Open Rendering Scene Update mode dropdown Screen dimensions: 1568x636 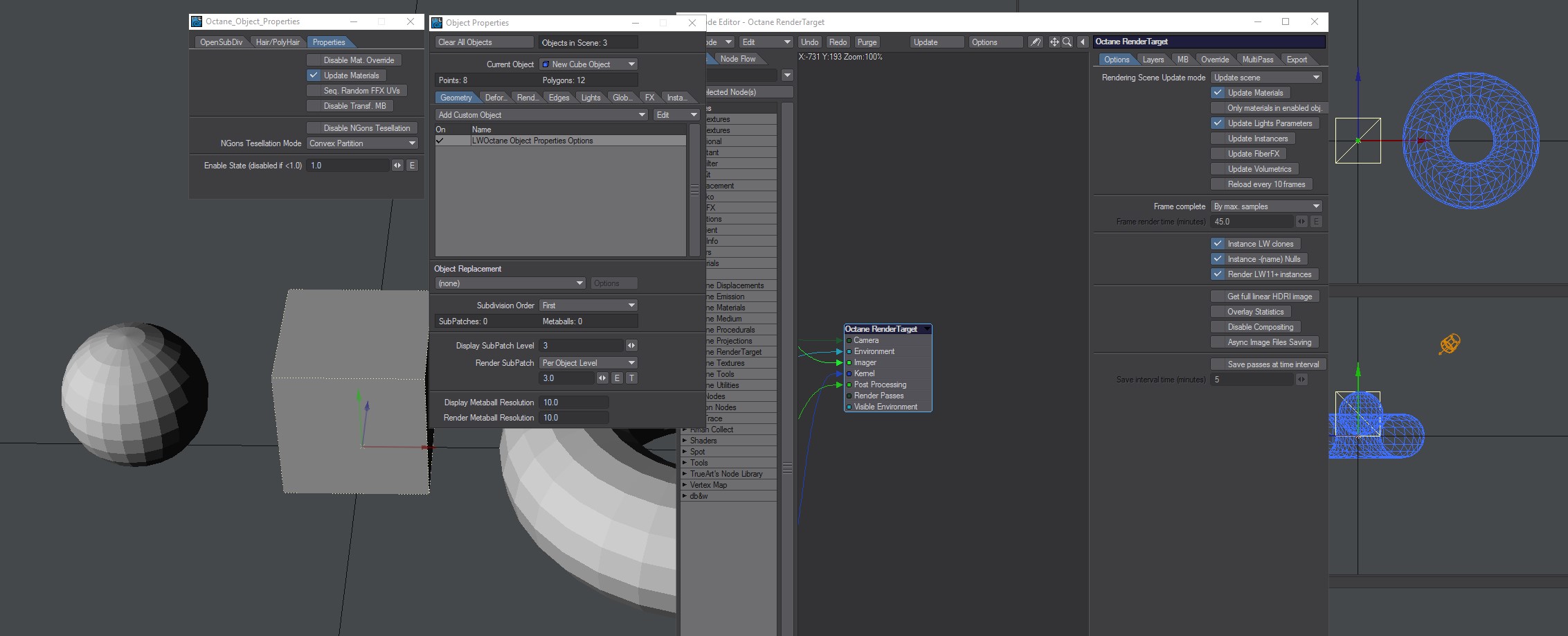pyautogui.click(x=1266, y=78)
